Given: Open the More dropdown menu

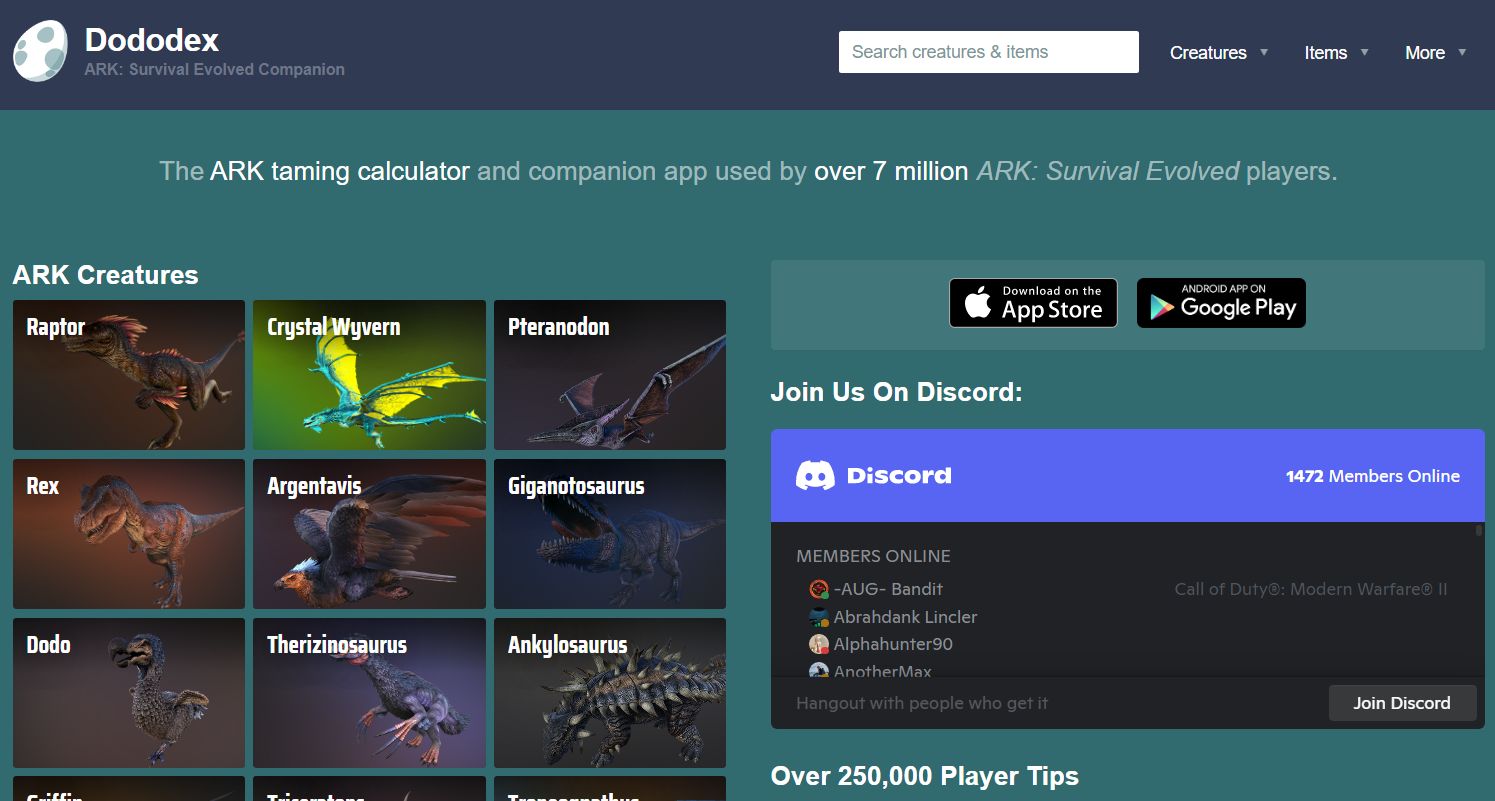Looking at the screenshot, I should 1435,53.
